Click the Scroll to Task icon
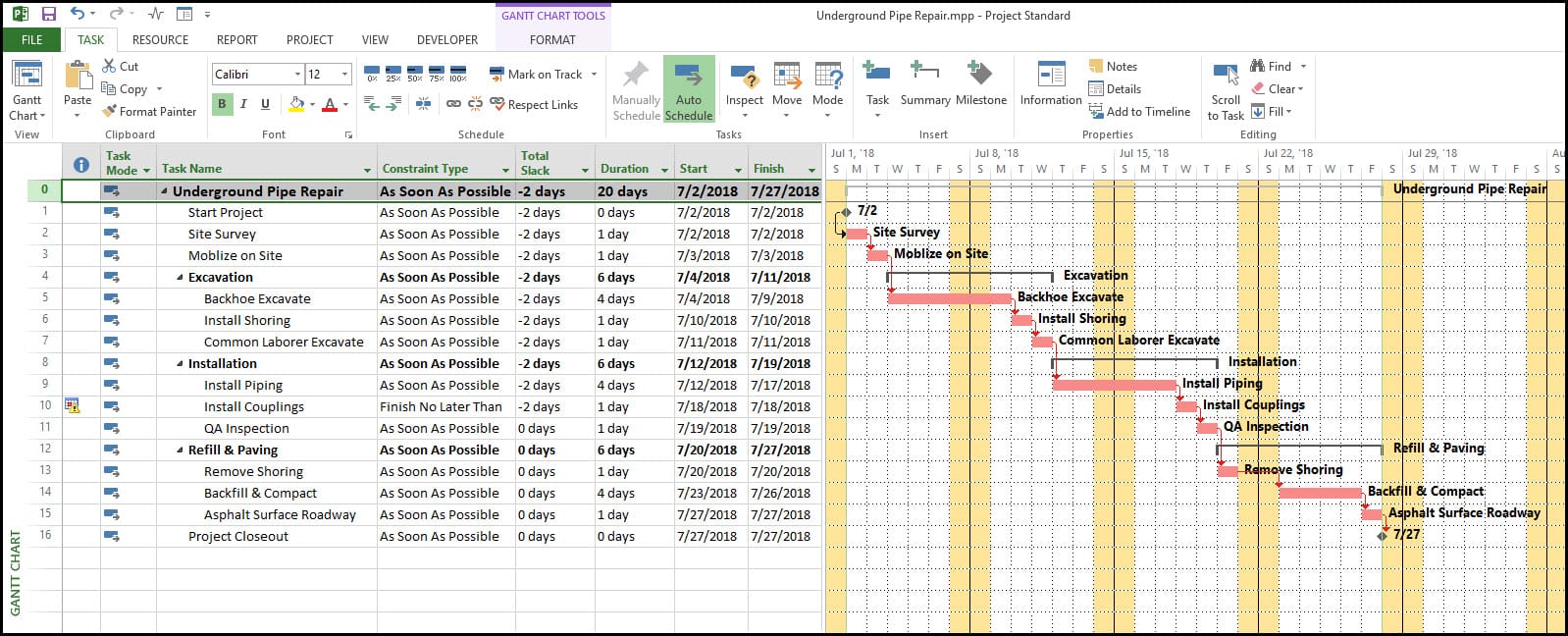The height and width of the screenshot is (636, 1568). pyautogui.click(x=1226, y=77)
